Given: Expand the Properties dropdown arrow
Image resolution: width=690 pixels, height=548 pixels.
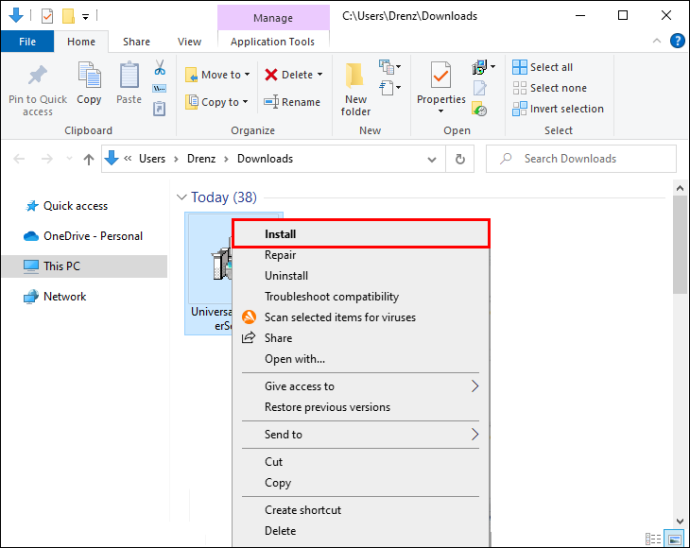Looking at the screenshot, I should [x=440, y=111].
